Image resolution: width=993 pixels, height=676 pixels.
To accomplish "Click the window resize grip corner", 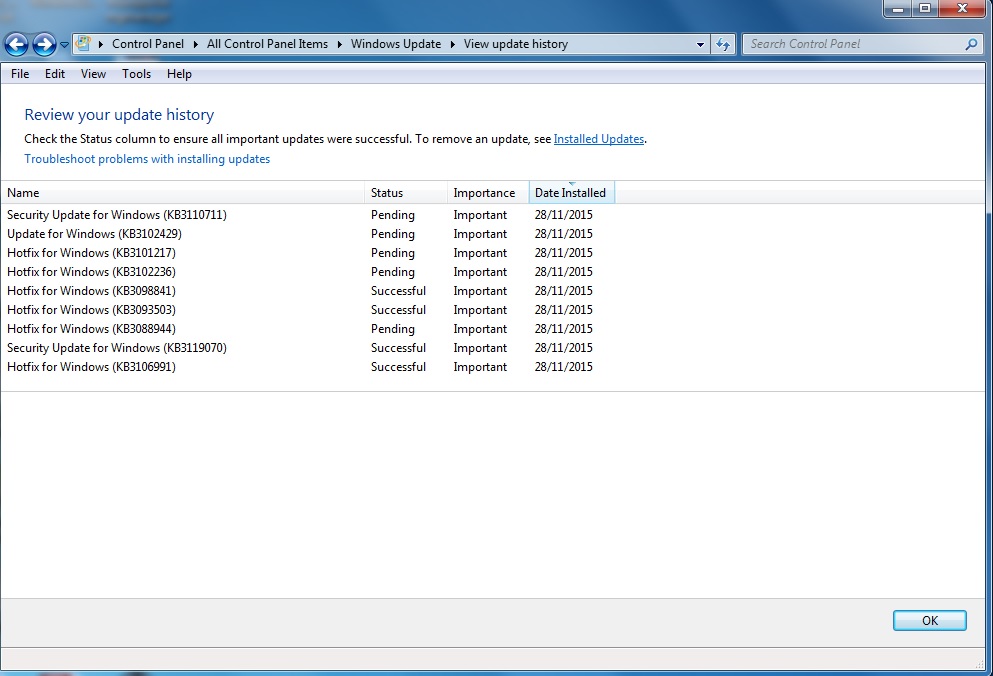I will (x=980, y=663).
